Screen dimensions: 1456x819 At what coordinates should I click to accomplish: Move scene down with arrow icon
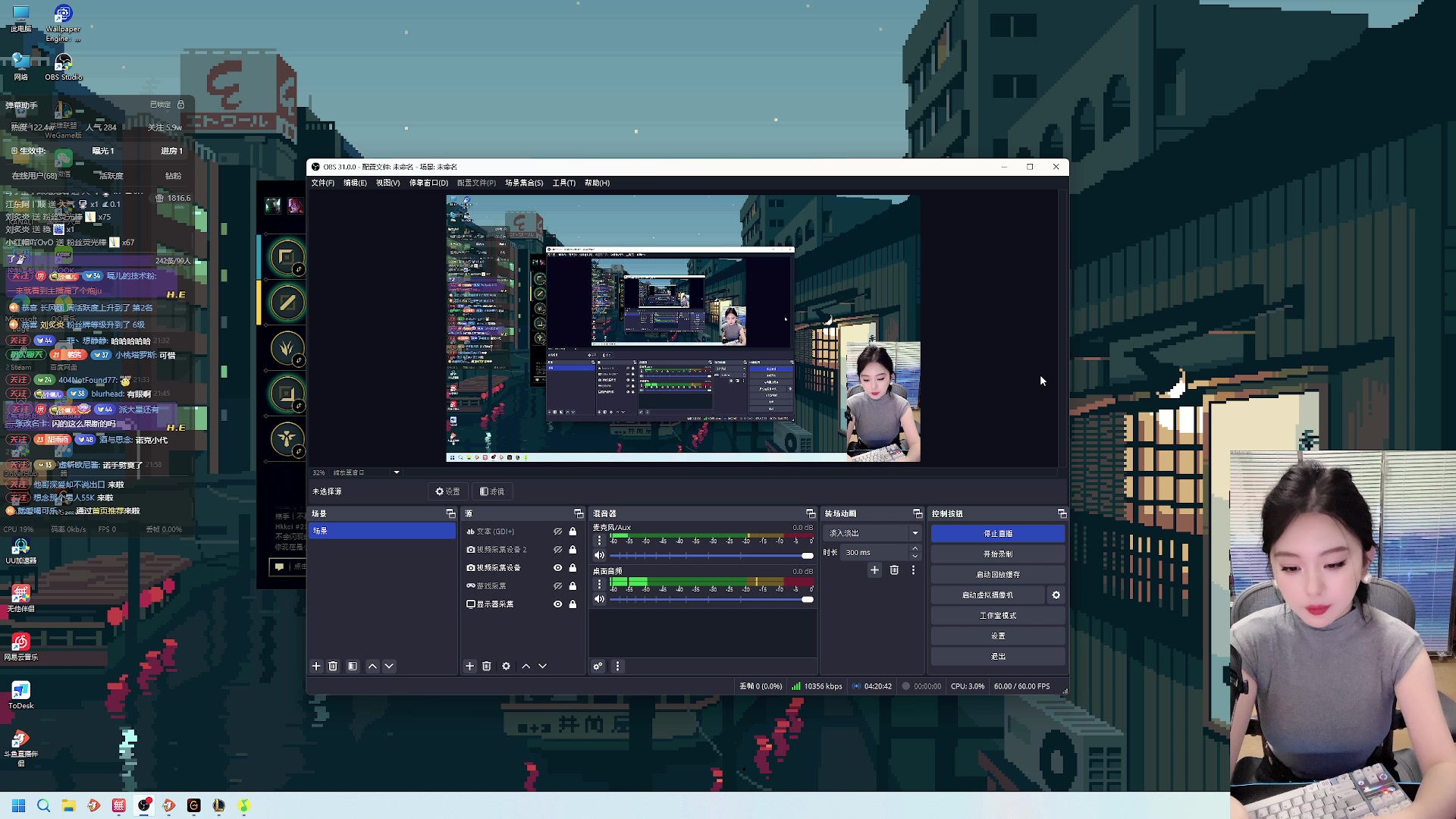(389, 667)
